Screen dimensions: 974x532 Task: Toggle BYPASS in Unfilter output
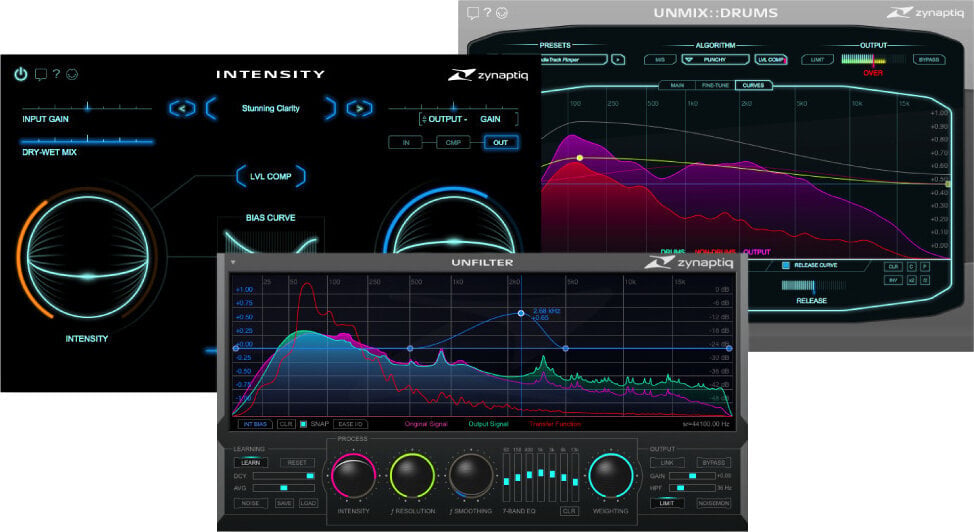pos(713,462)
